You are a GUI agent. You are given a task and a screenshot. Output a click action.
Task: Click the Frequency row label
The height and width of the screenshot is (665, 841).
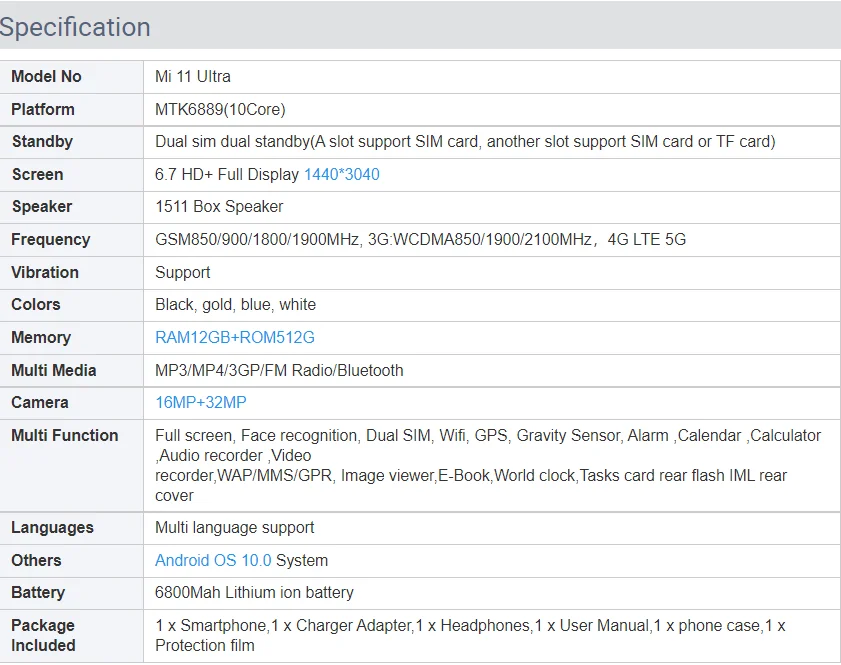[x=50, y=240]
